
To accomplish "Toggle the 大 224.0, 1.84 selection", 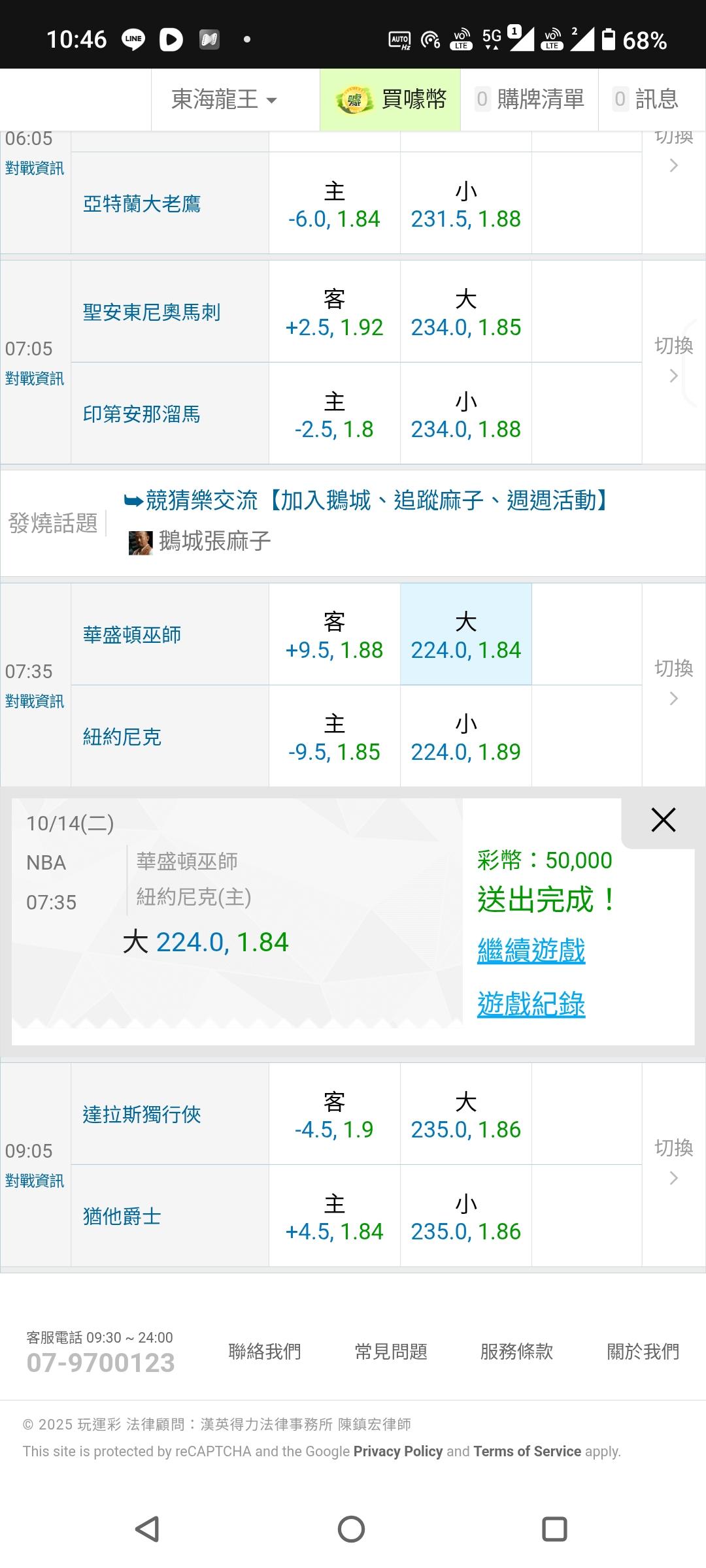I will [x=465, y=634].
